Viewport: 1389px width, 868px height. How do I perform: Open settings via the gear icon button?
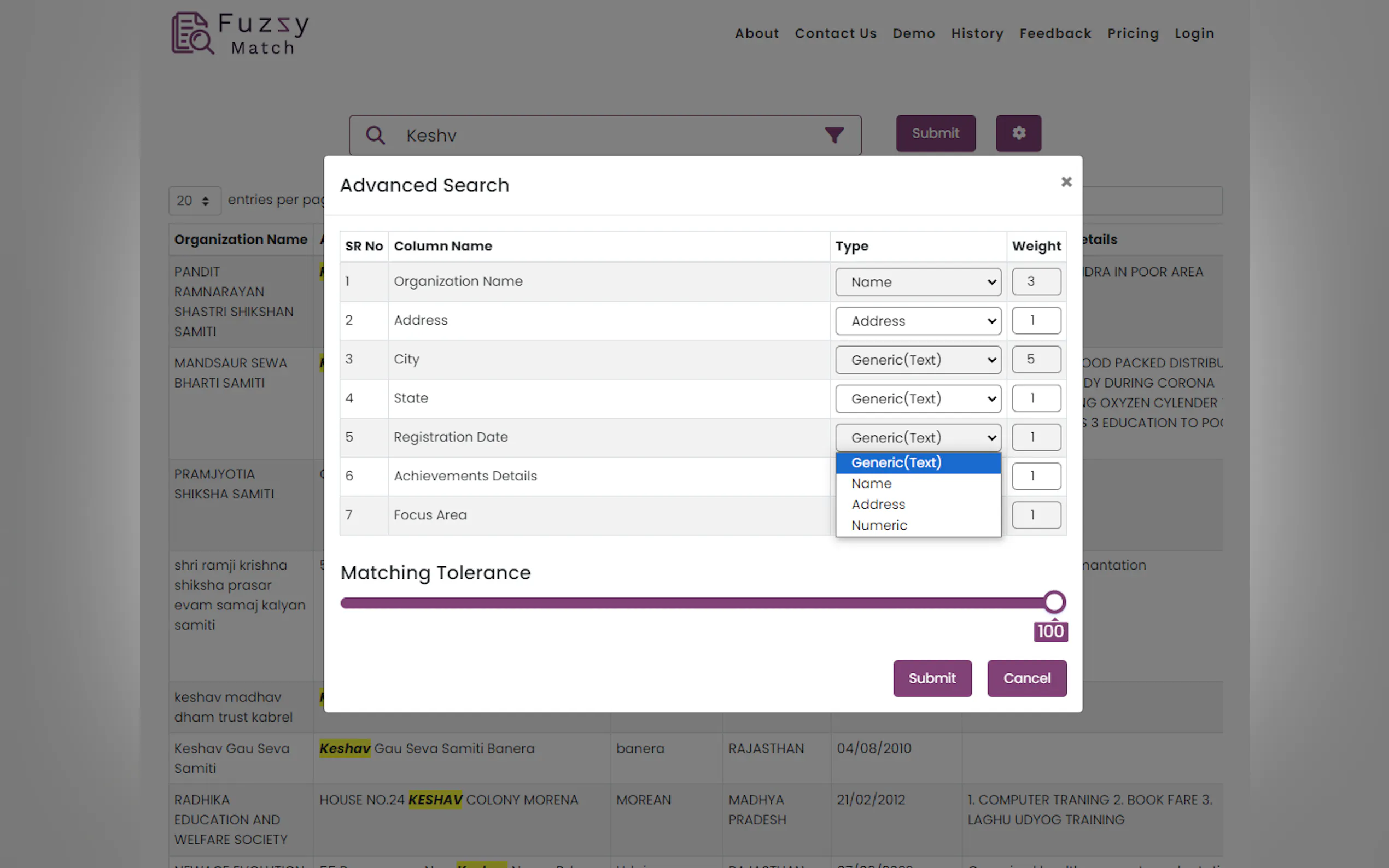pyautogui.click(x=1018, y=133)
